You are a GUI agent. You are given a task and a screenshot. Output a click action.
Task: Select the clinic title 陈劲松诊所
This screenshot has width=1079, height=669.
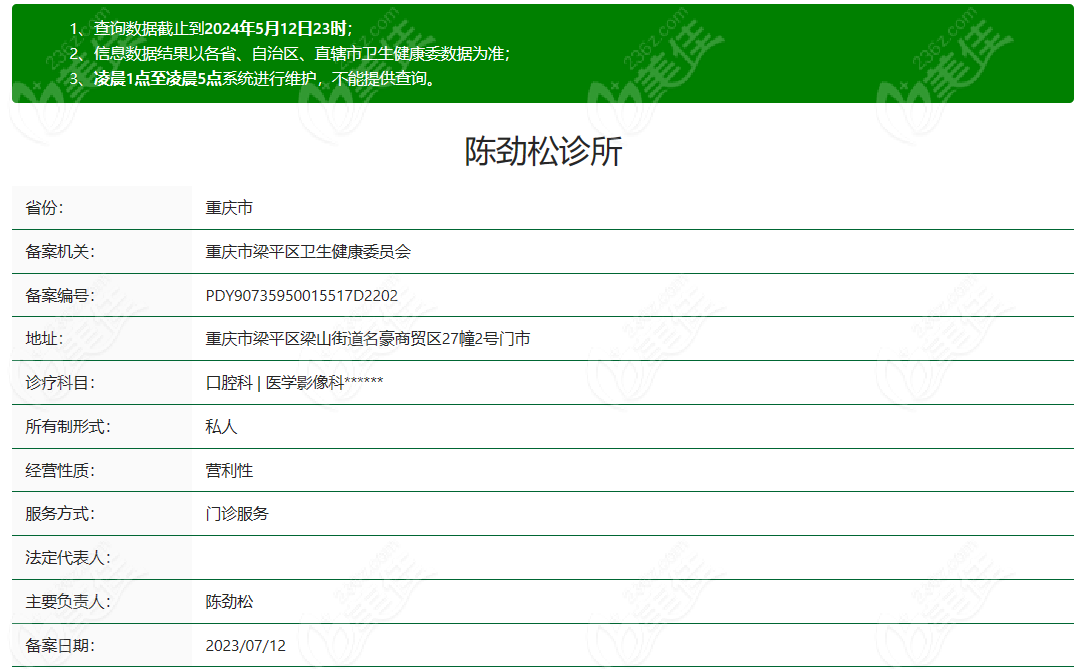point(543,151)
